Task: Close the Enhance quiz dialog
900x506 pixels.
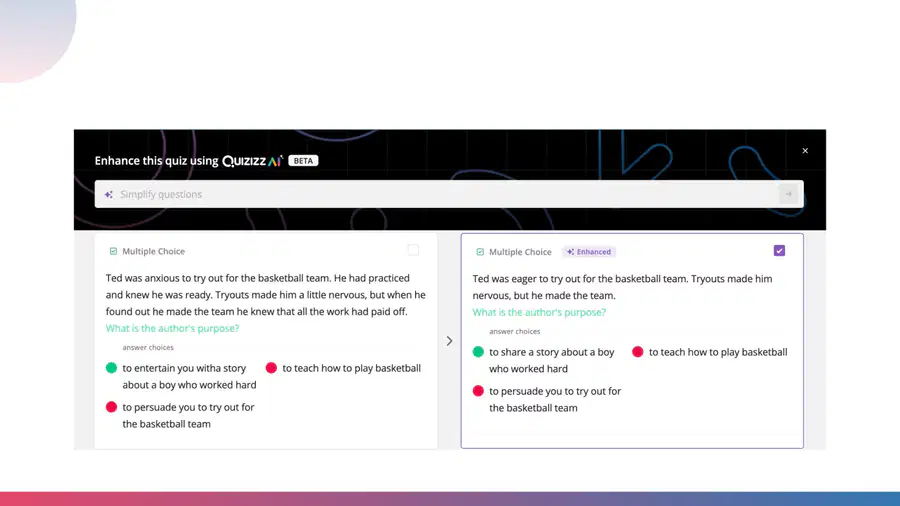Action: coord(805,151)
